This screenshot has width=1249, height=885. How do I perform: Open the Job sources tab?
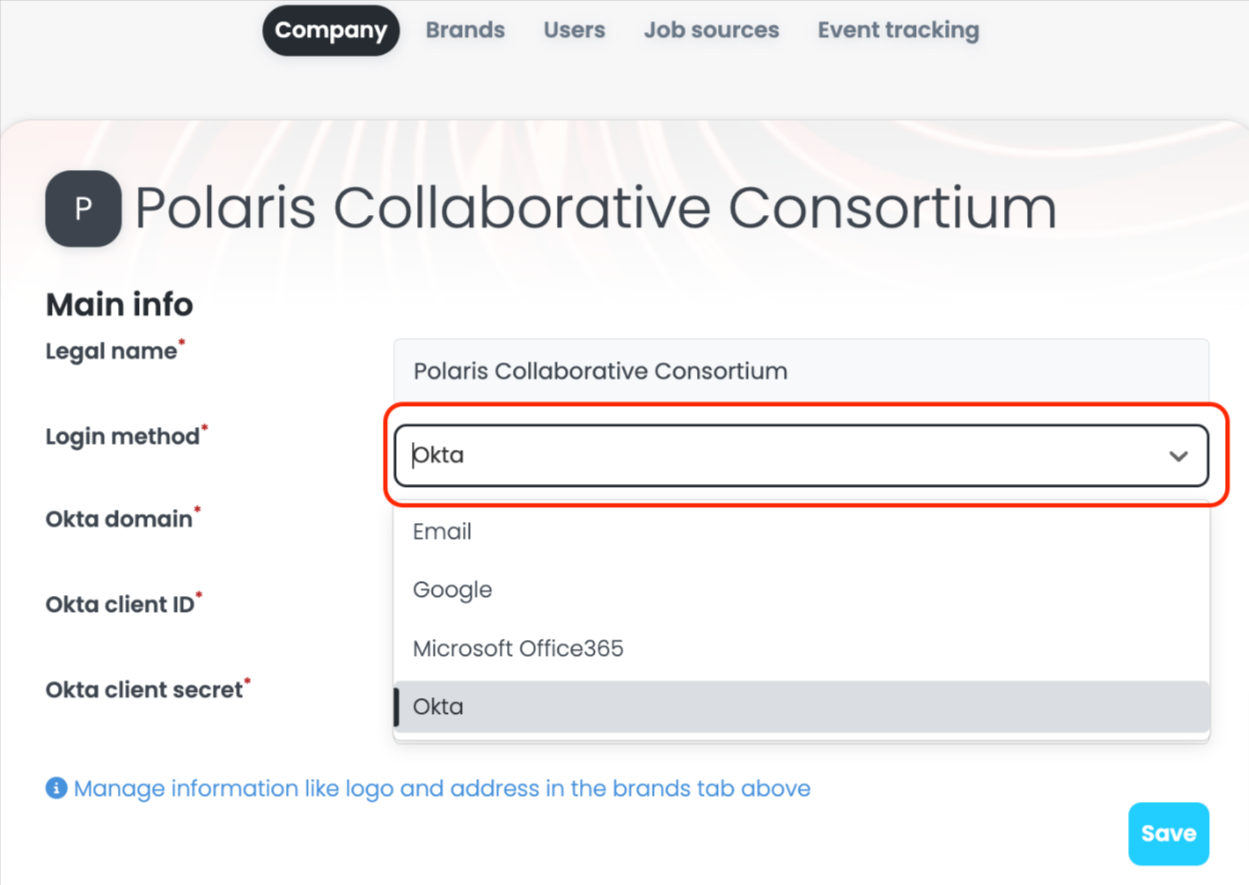[x=711, y=30]
